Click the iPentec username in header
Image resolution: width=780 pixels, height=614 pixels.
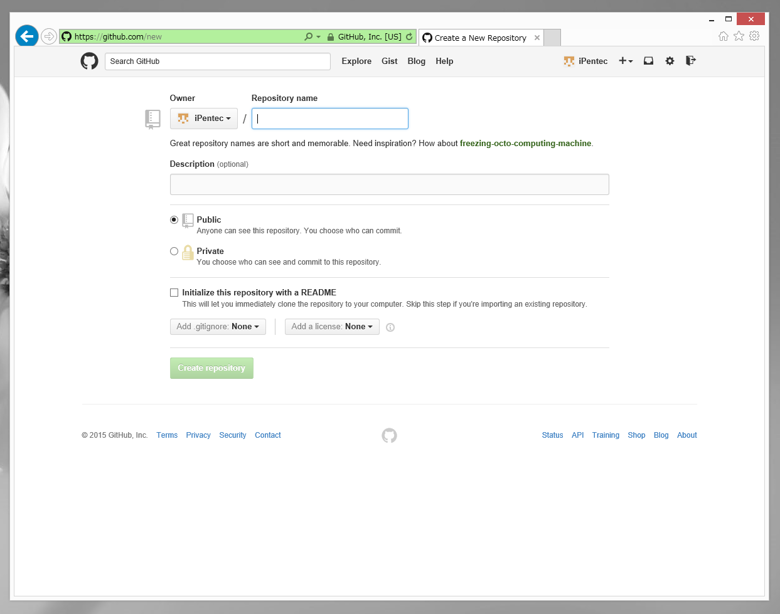[x=593, y=61]
